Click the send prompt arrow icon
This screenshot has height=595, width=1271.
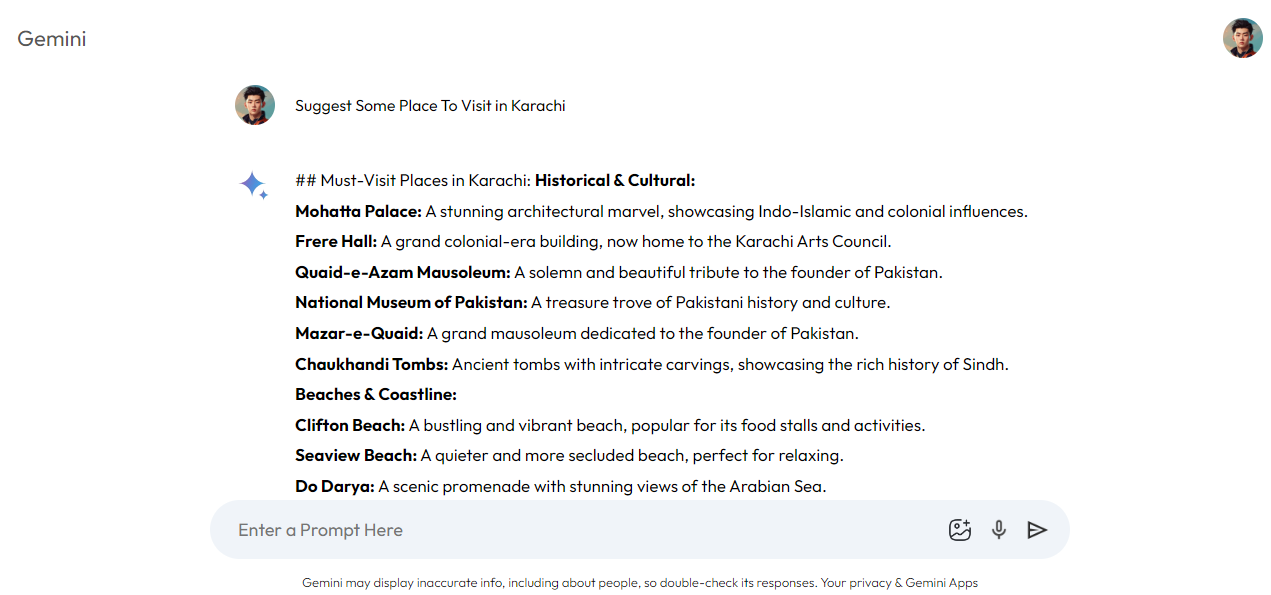[x=1037, y=530]
